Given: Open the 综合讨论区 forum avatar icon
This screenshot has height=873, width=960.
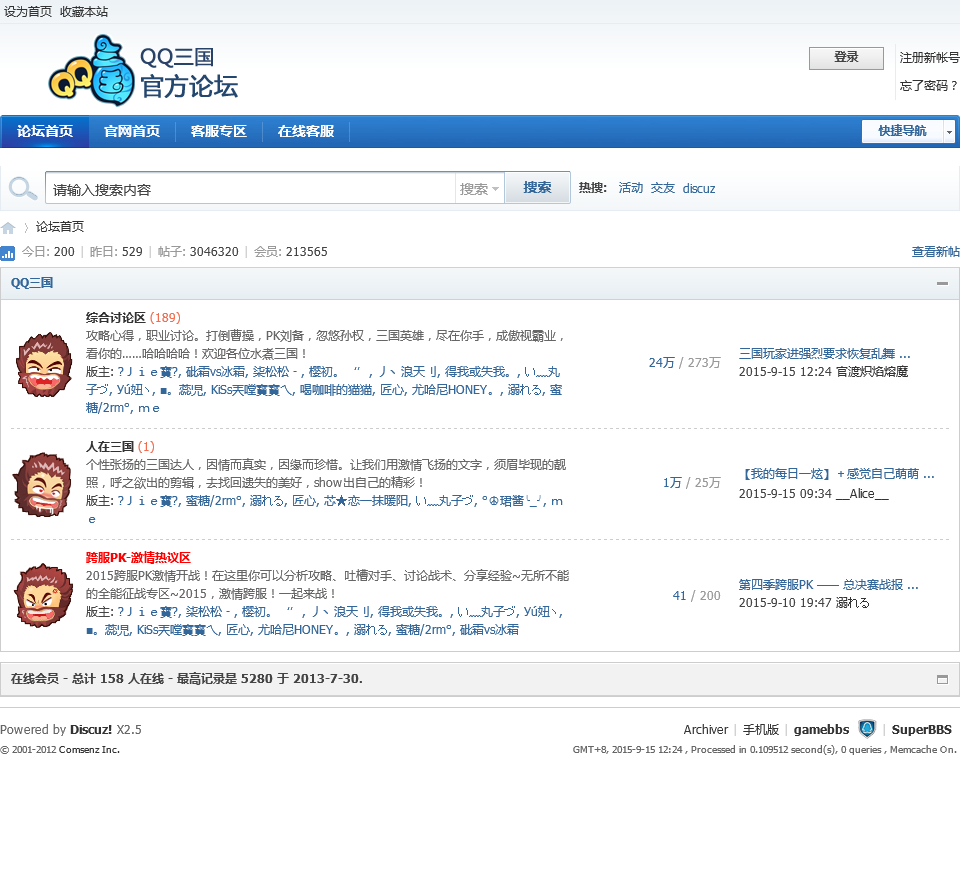Looking at the screenshot, I should [x=43, y=364].
